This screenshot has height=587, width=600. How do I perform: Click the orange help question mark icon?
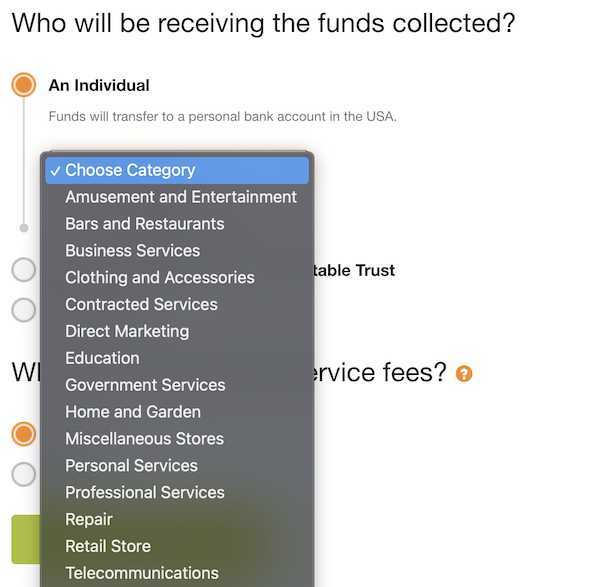point(464,373)
